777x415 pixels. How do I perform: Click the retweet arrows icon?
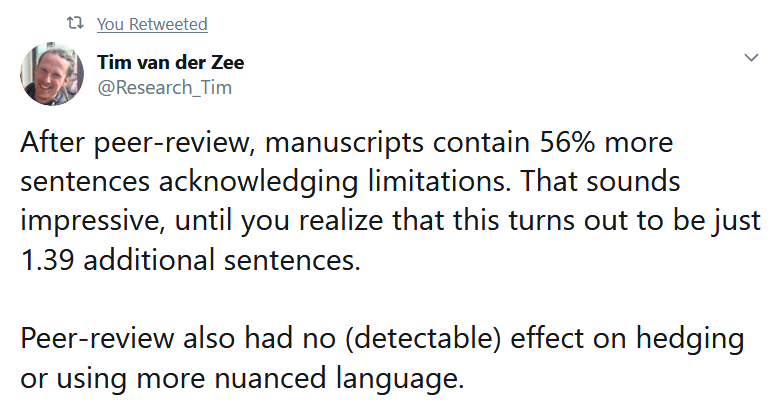(x=74, y=23)
